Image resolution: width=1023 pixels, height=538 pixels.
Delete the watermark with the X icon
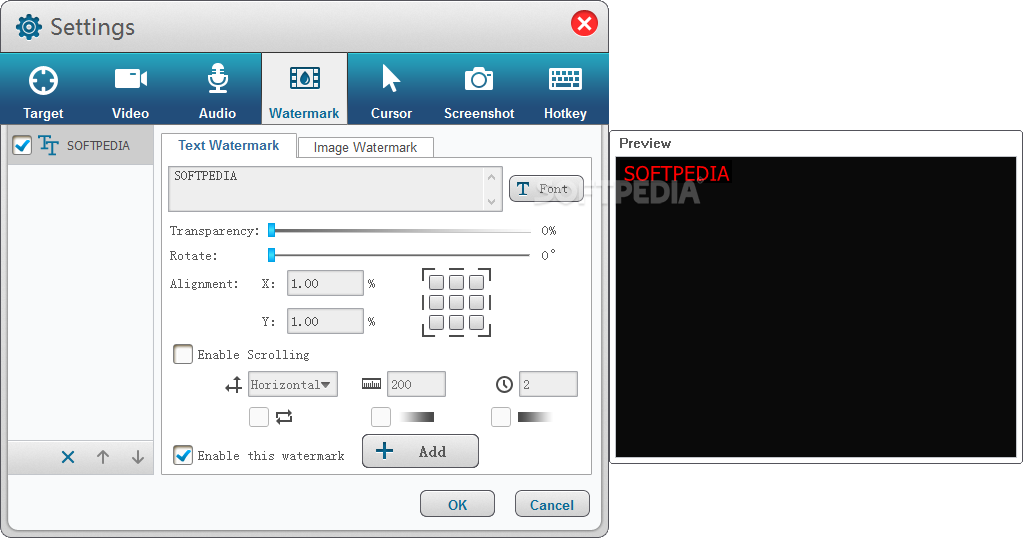pyautogui.click(x=68, y=457)
